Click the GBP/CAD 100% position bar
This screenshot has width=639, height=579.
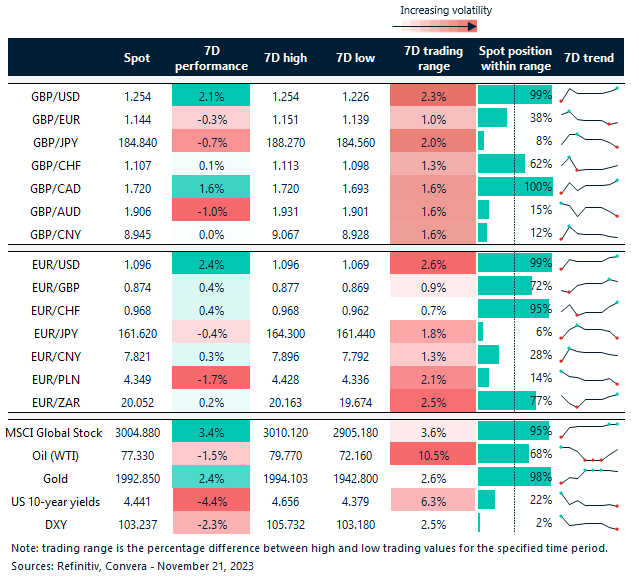coord(516,187)
